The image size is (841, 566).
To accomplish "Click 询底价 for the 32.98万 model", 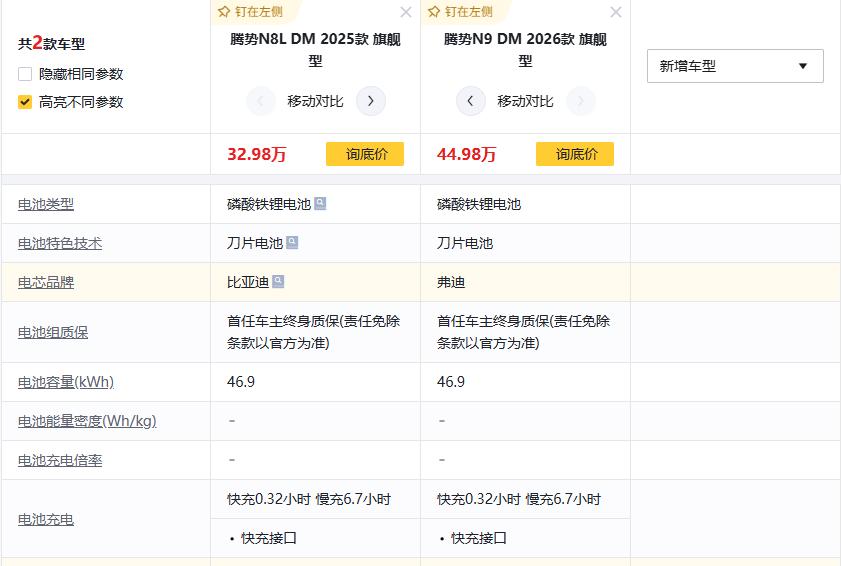I will (x=365, y=154).
